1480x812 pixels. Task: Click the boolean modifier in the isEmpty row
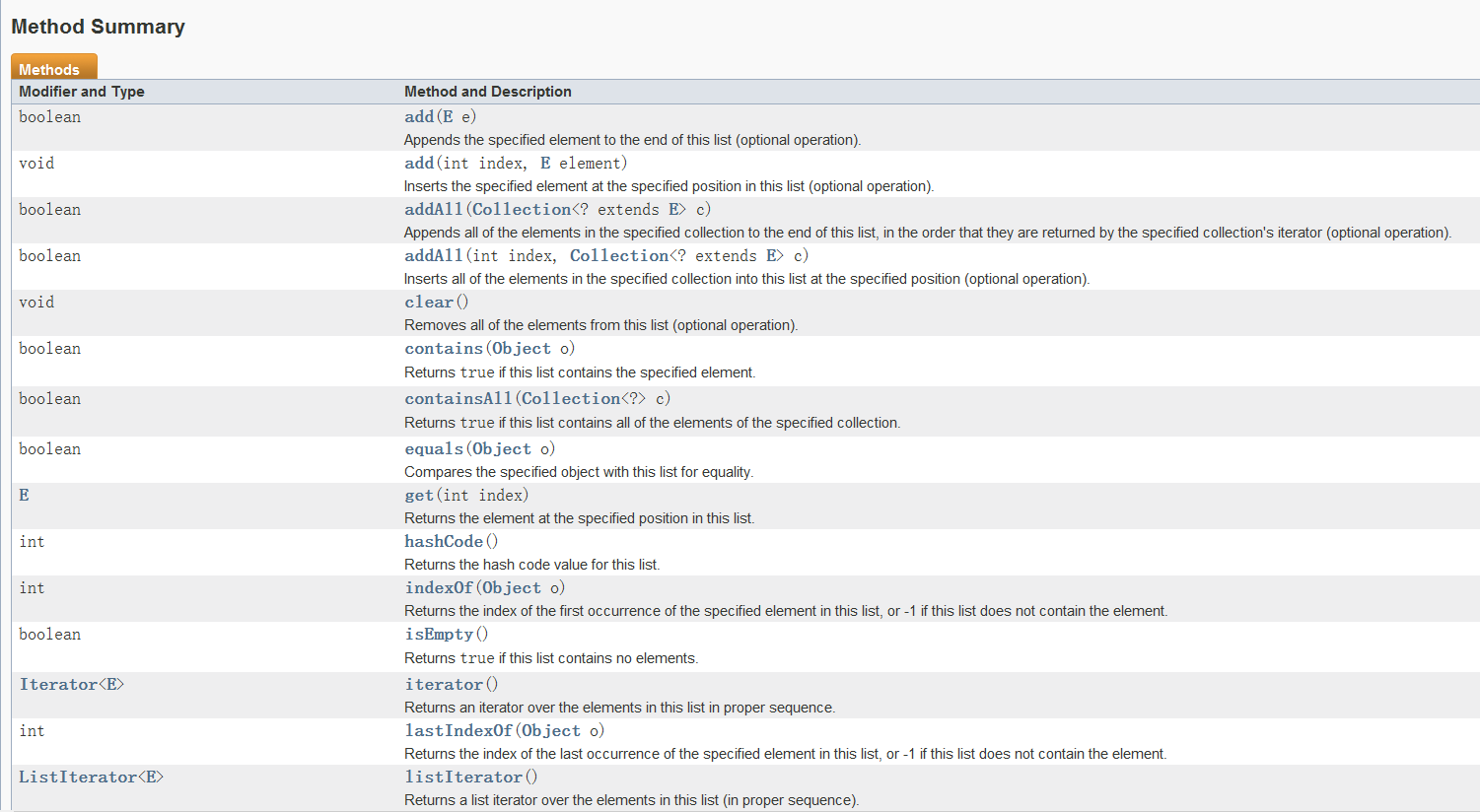(x=49, y=634)
